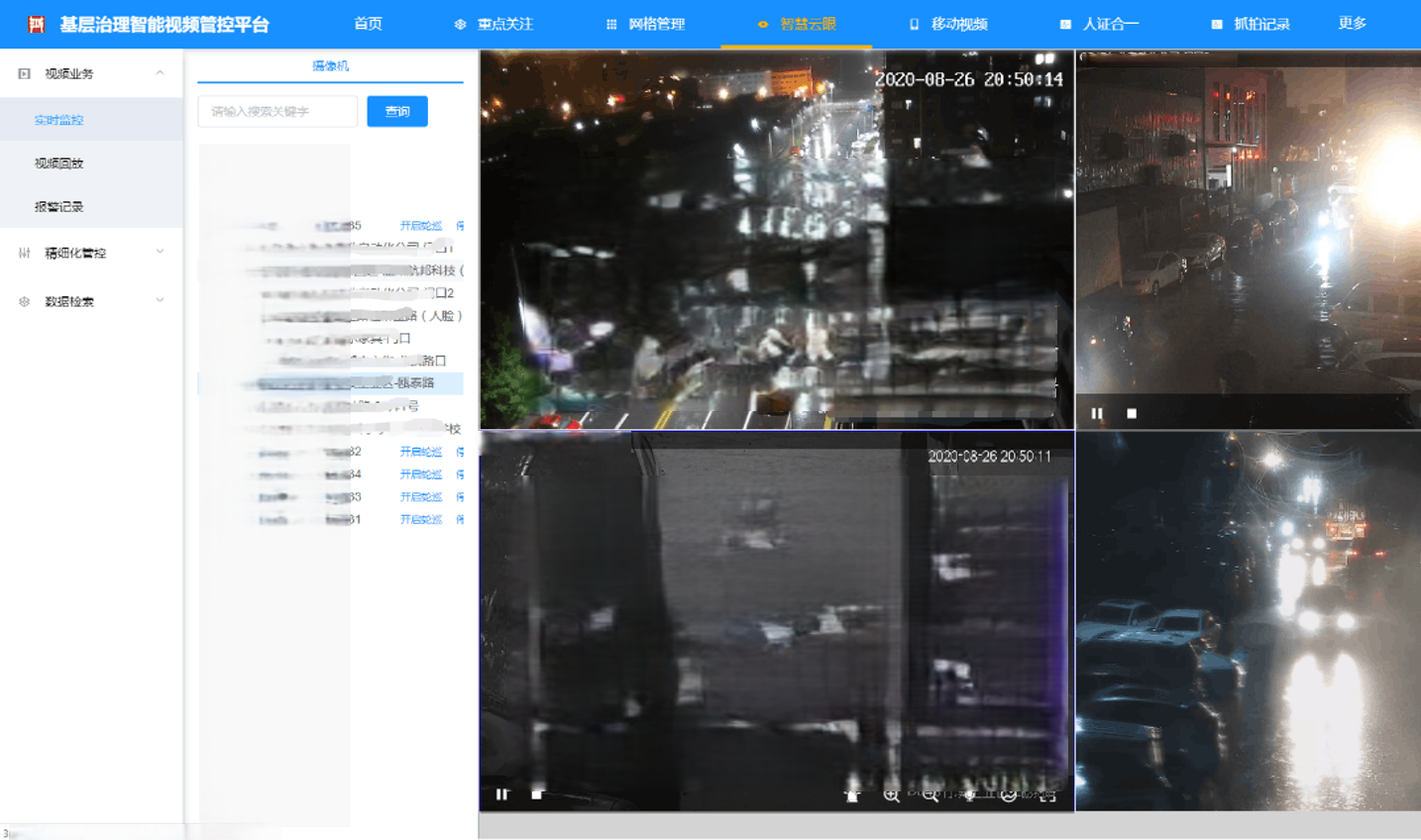
Task: Go to 抓拍记录 in the navigation bar
Action: click(x=1251, y=24)
